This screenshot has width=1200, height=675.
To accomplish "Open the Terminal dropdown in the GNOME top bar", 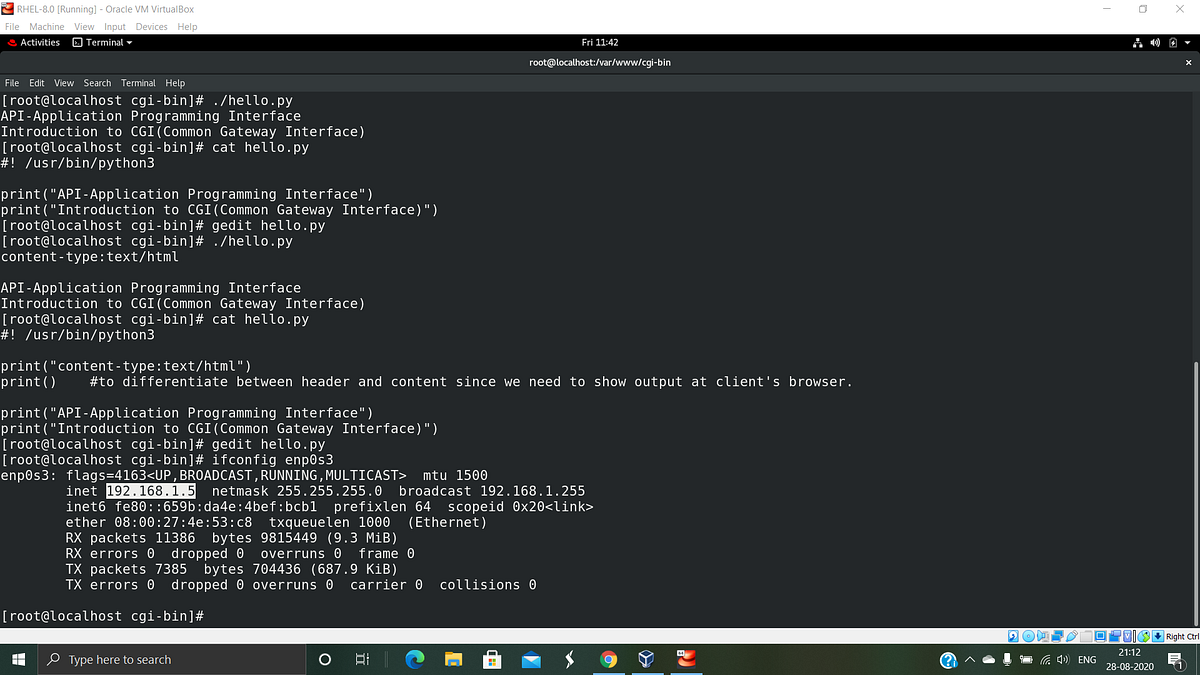I will [x=101, y=42].
